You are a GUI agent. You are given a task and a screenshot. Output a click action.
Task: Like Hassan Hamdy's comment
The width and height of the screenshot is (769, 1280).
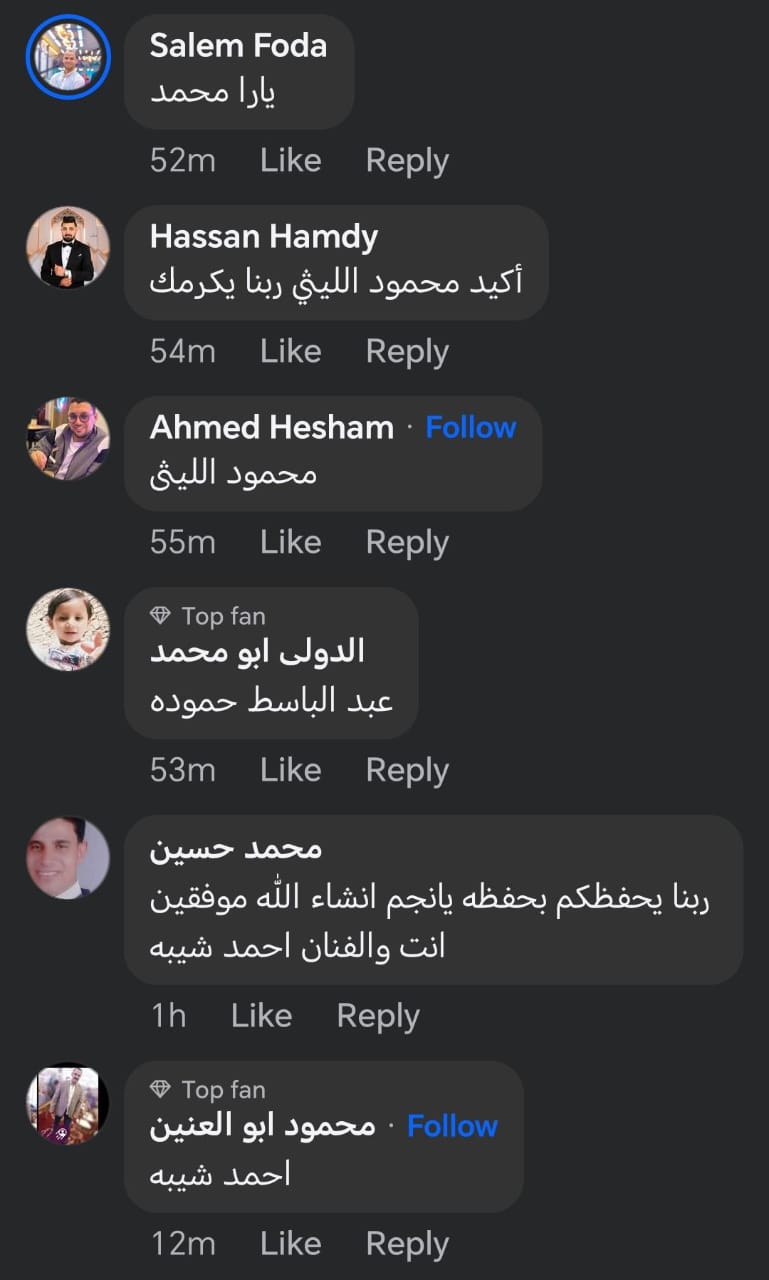pyautogui.click(x=290, y=351)
